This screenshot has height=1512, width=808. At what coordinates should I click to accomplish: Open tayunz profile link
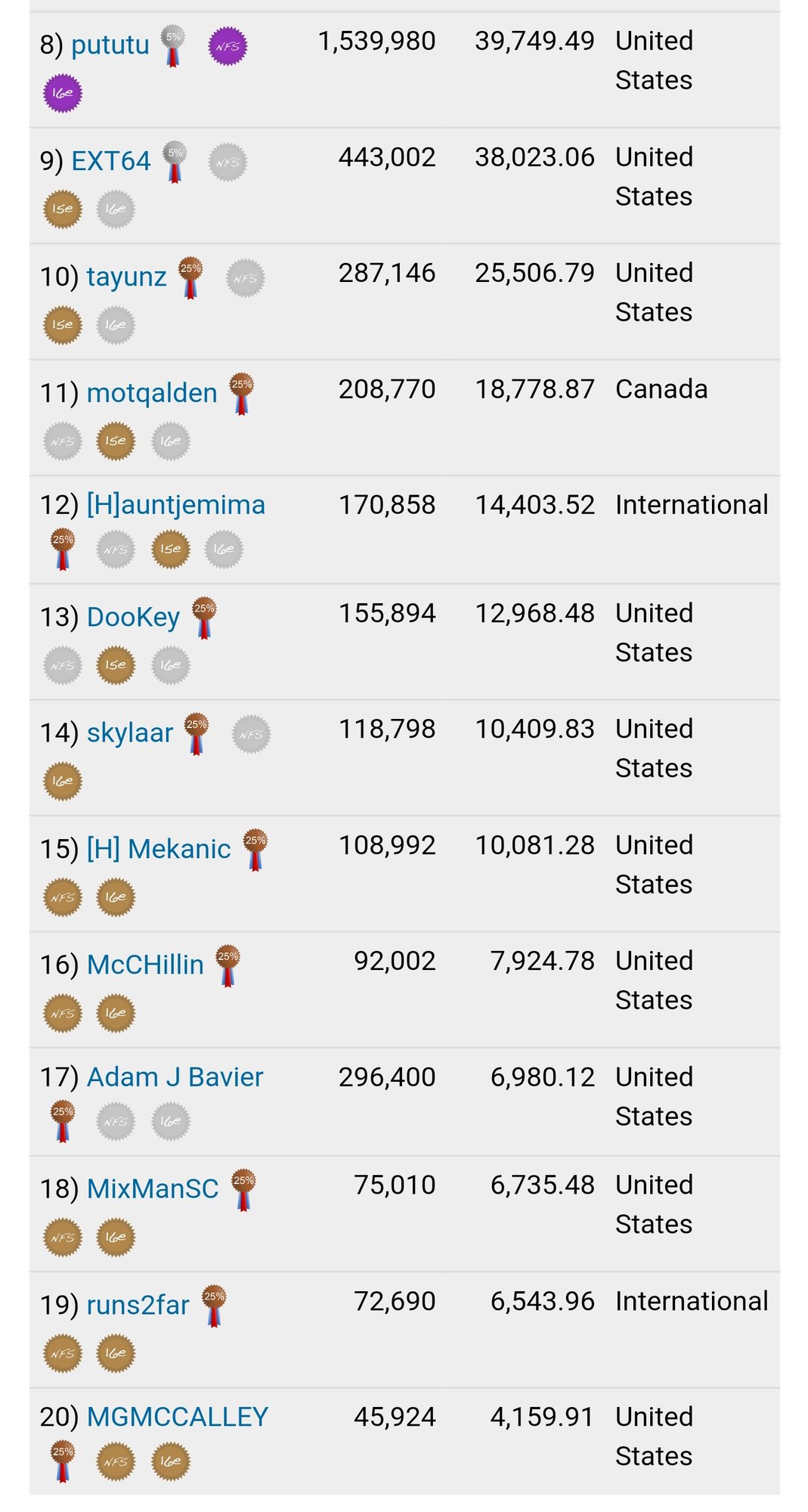126,277
